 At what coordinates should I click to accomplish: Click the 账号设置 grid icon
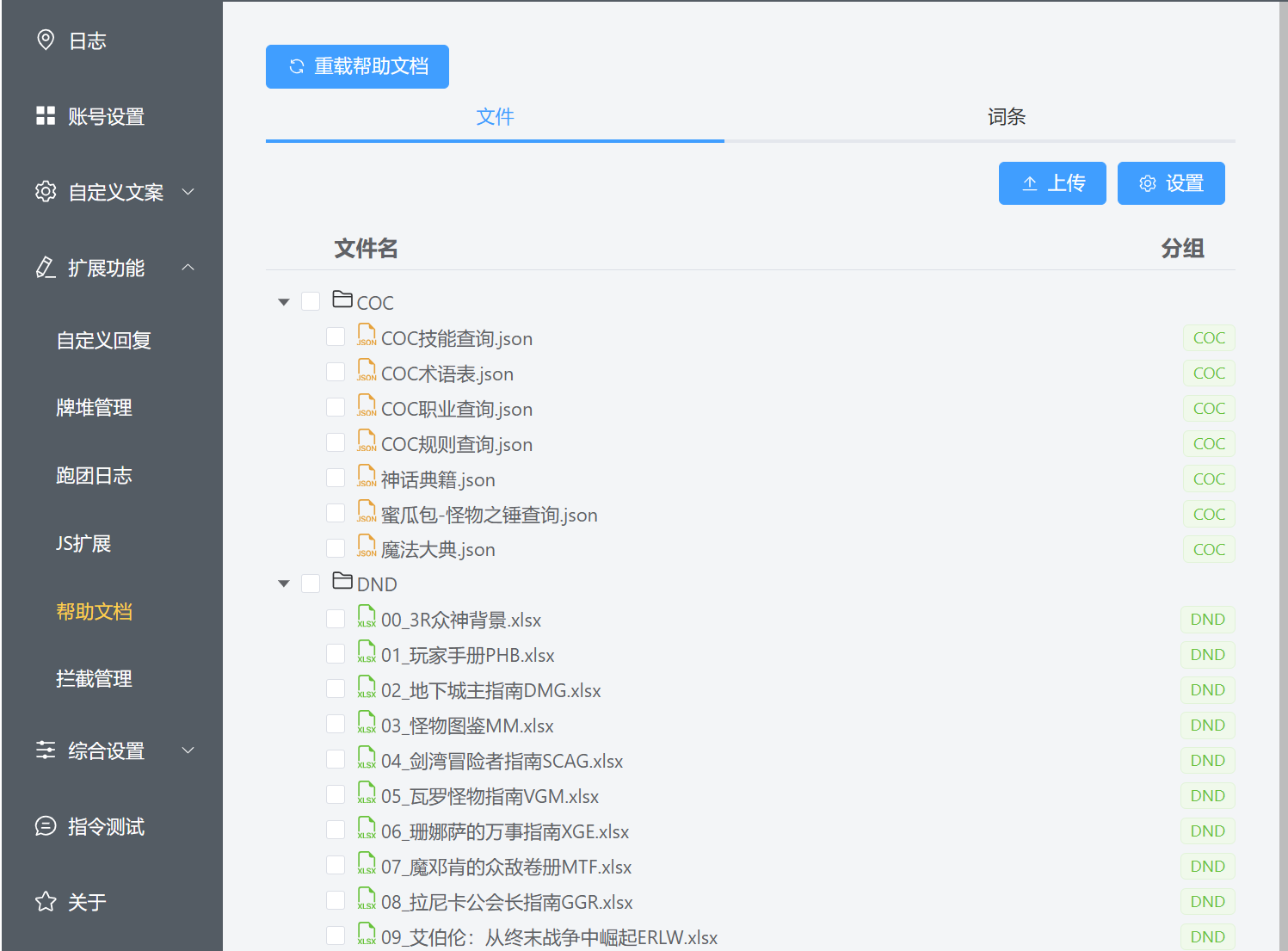pos(46,115)
